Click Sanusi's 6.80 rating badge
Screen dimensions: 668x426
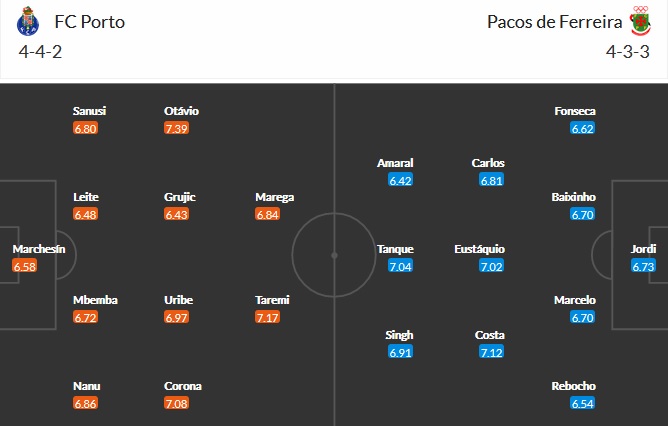[x=85, y=129]
